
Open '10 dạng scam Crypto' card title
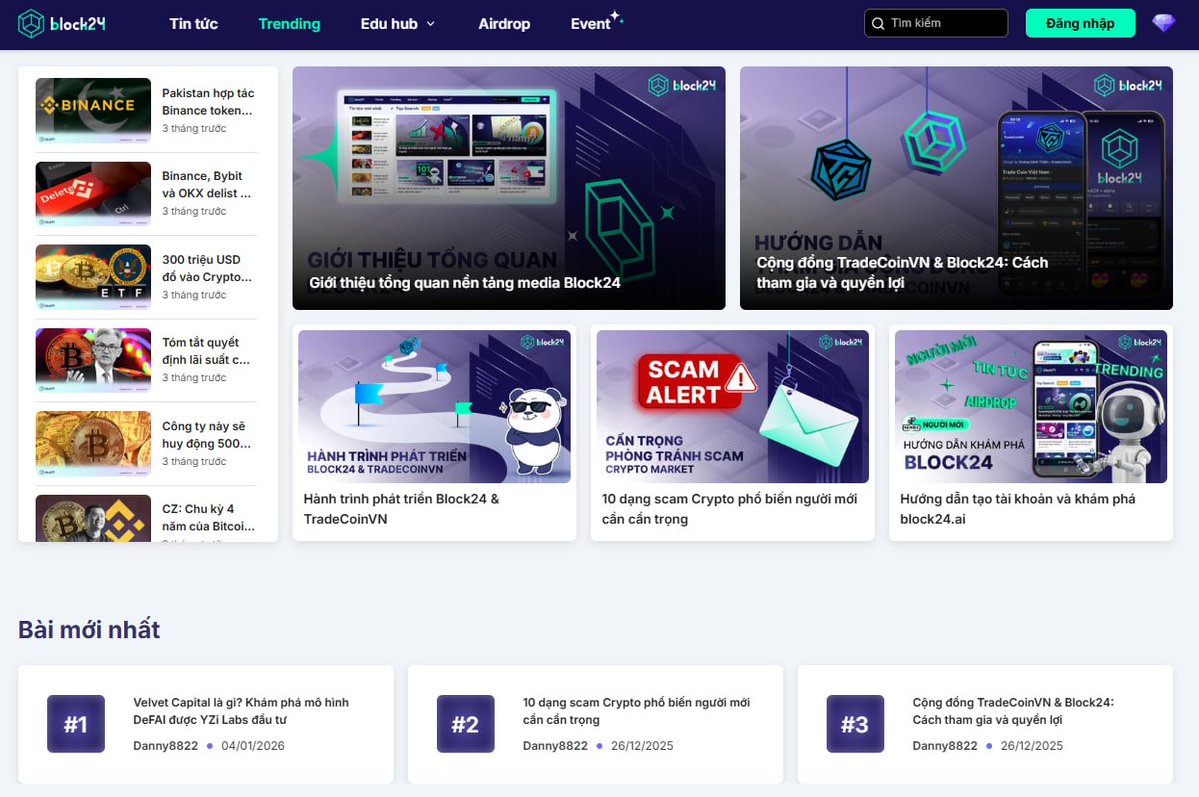pos(729,509)
